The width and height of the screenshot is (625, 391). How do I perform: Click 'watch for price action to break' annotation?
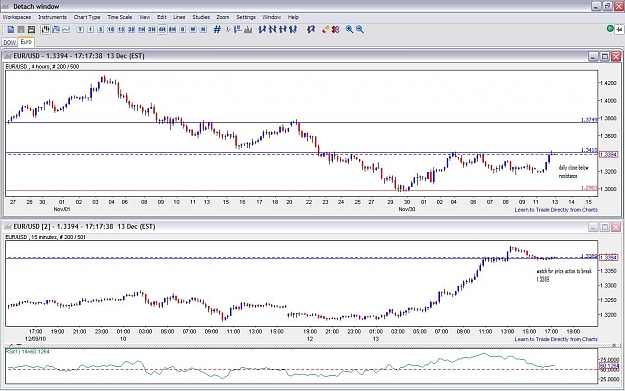(564, 275)
